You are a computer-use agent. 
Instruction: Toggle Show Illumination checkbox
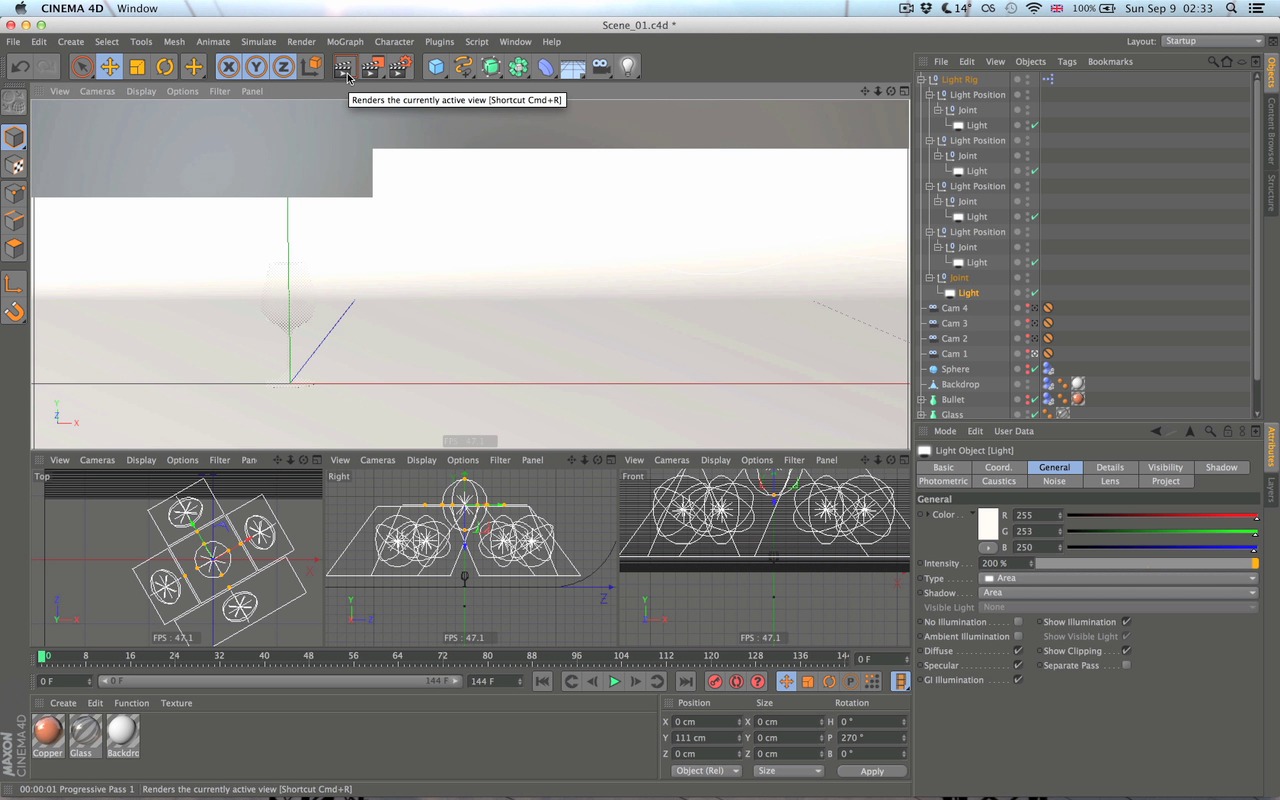click(x=1126, y=622)
